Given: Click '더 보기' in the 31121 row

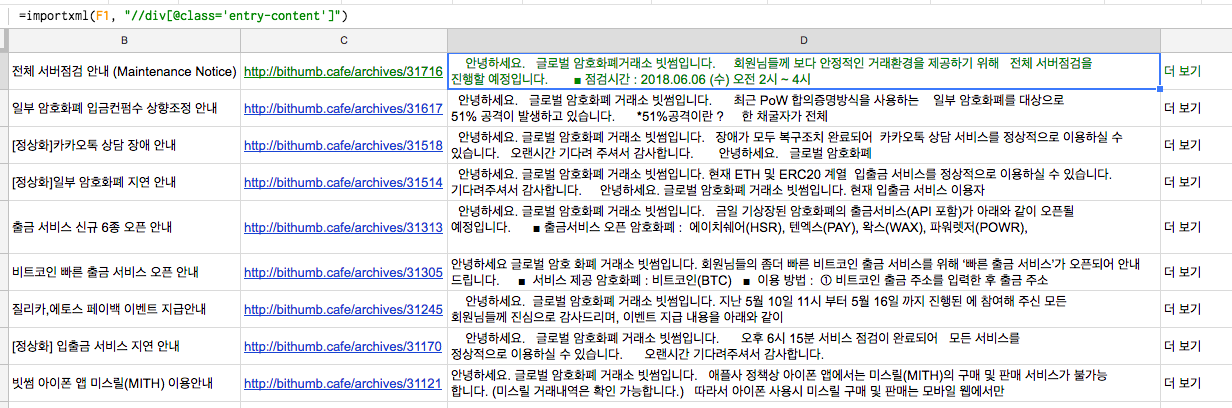Looking at the screenshot, I should click(x=1183, y=383).
